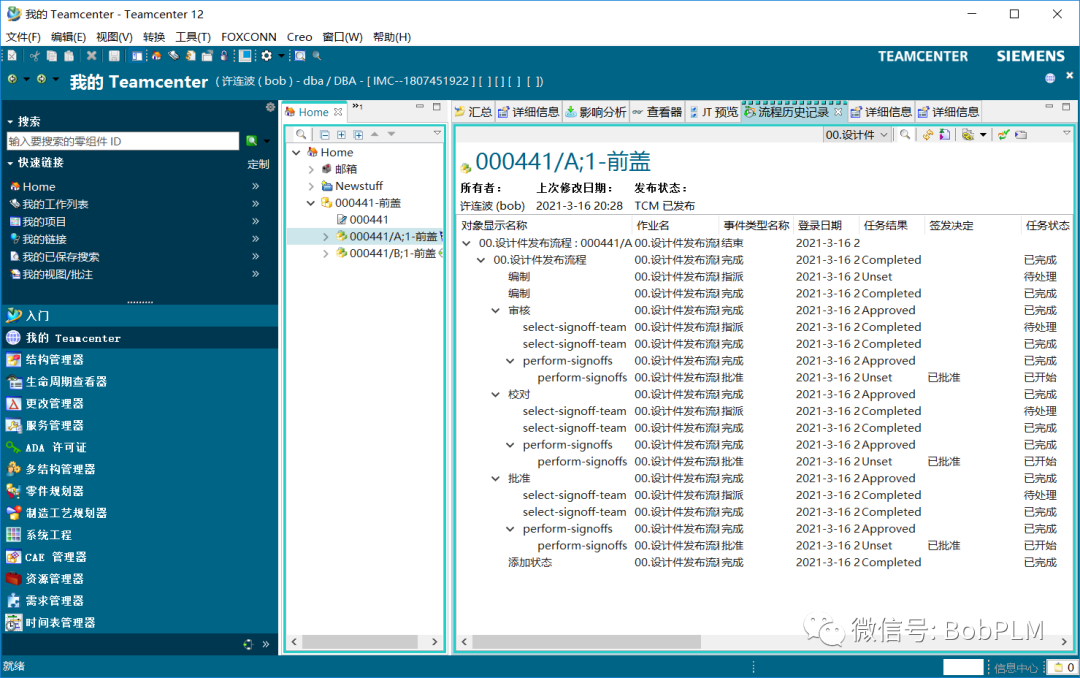Screen dimensions: 1080x678
Task: Open 多结构管理器 application
Action: pyautogui.click(x=140, y=469)
